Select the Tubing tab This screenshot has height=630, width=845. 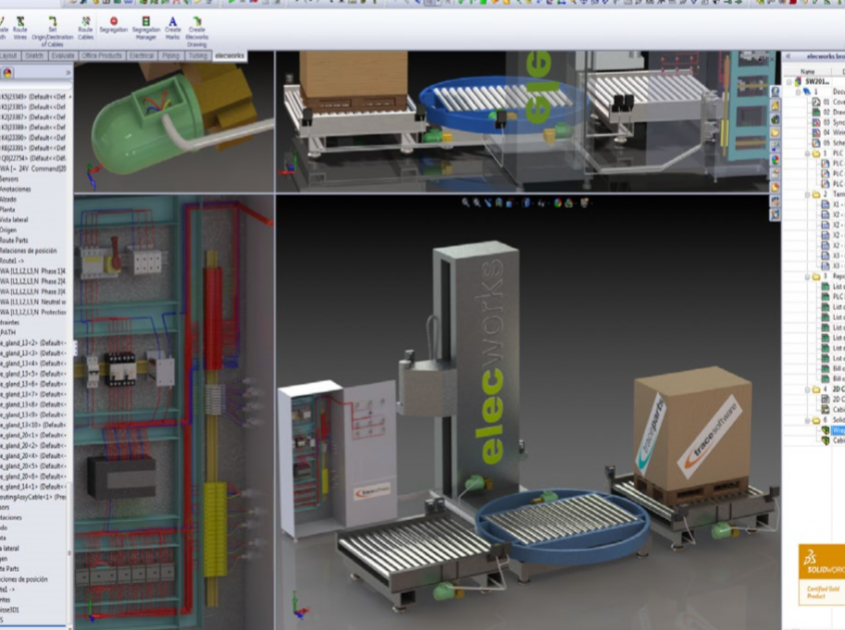198,56
